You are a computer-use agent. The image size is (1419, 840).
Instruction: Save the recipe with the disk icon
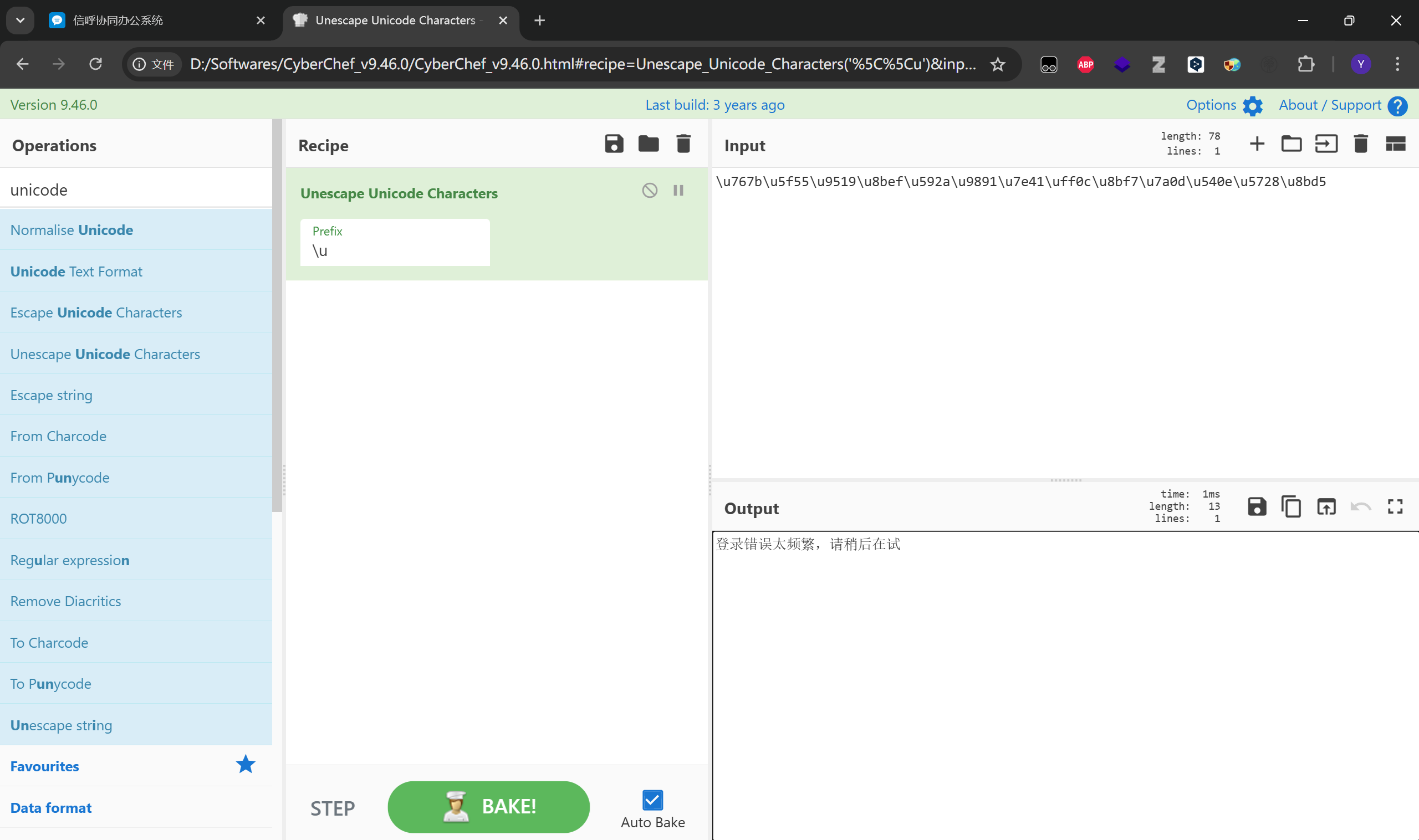click(614, 144)
